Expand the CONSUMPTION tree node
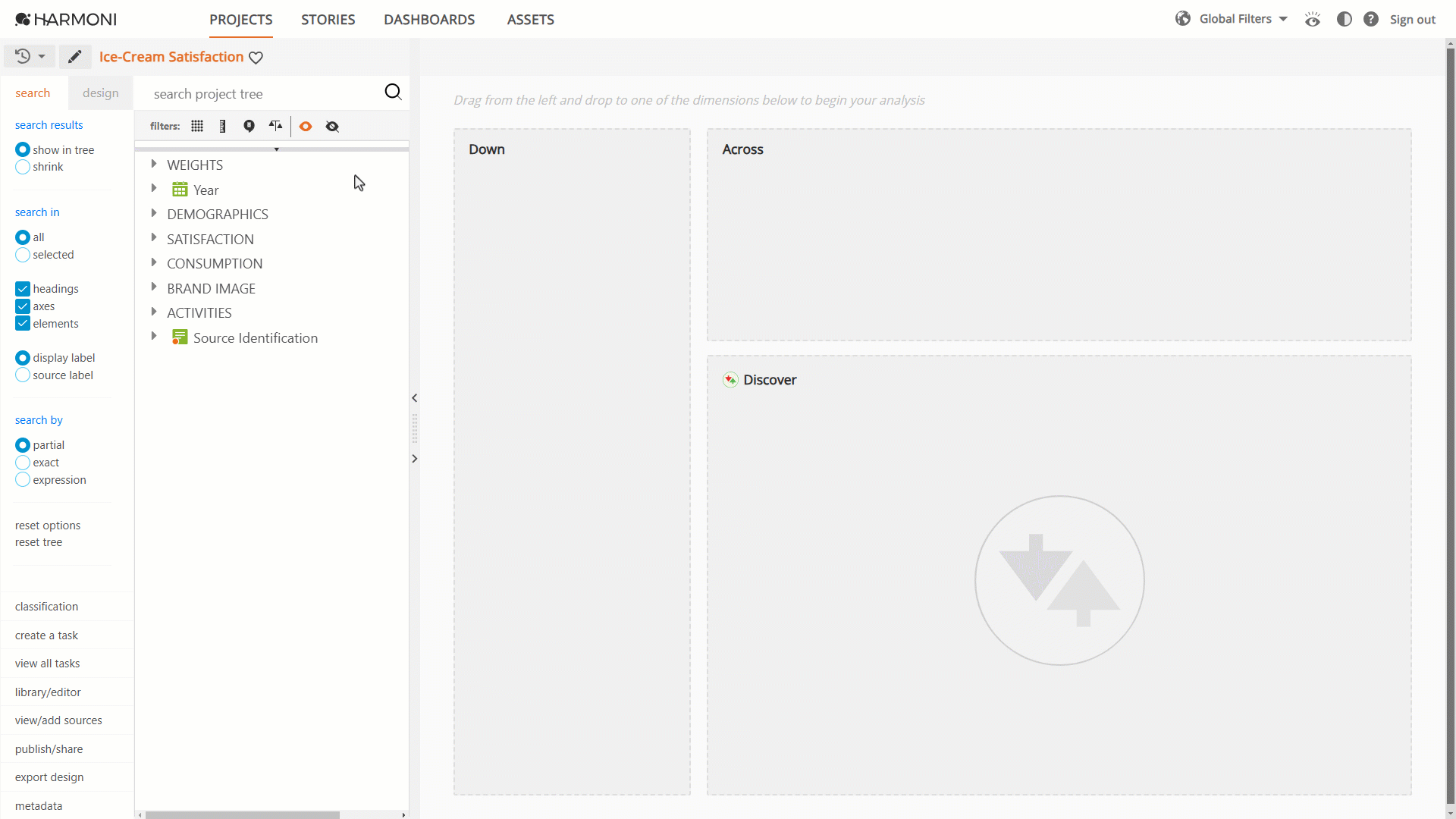The height and width of the screenshot is (819, 1456). [x=154, y=262]
